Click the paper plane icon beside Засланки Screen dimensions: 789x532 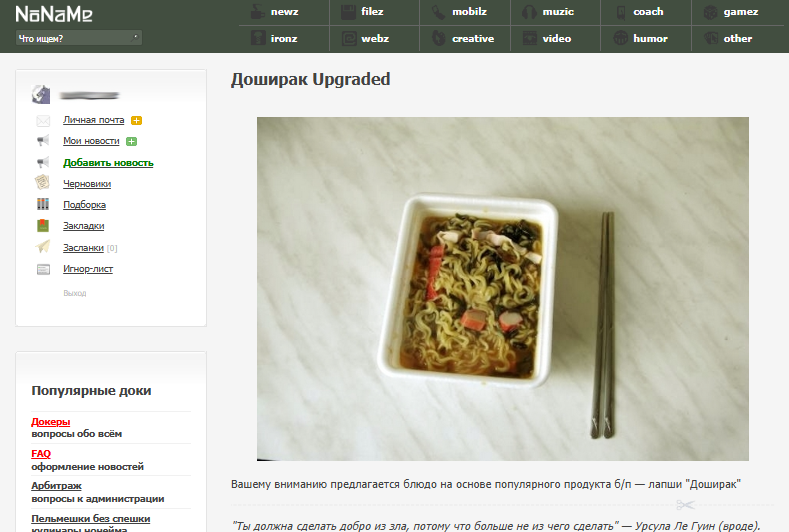(x=43, y=246)
